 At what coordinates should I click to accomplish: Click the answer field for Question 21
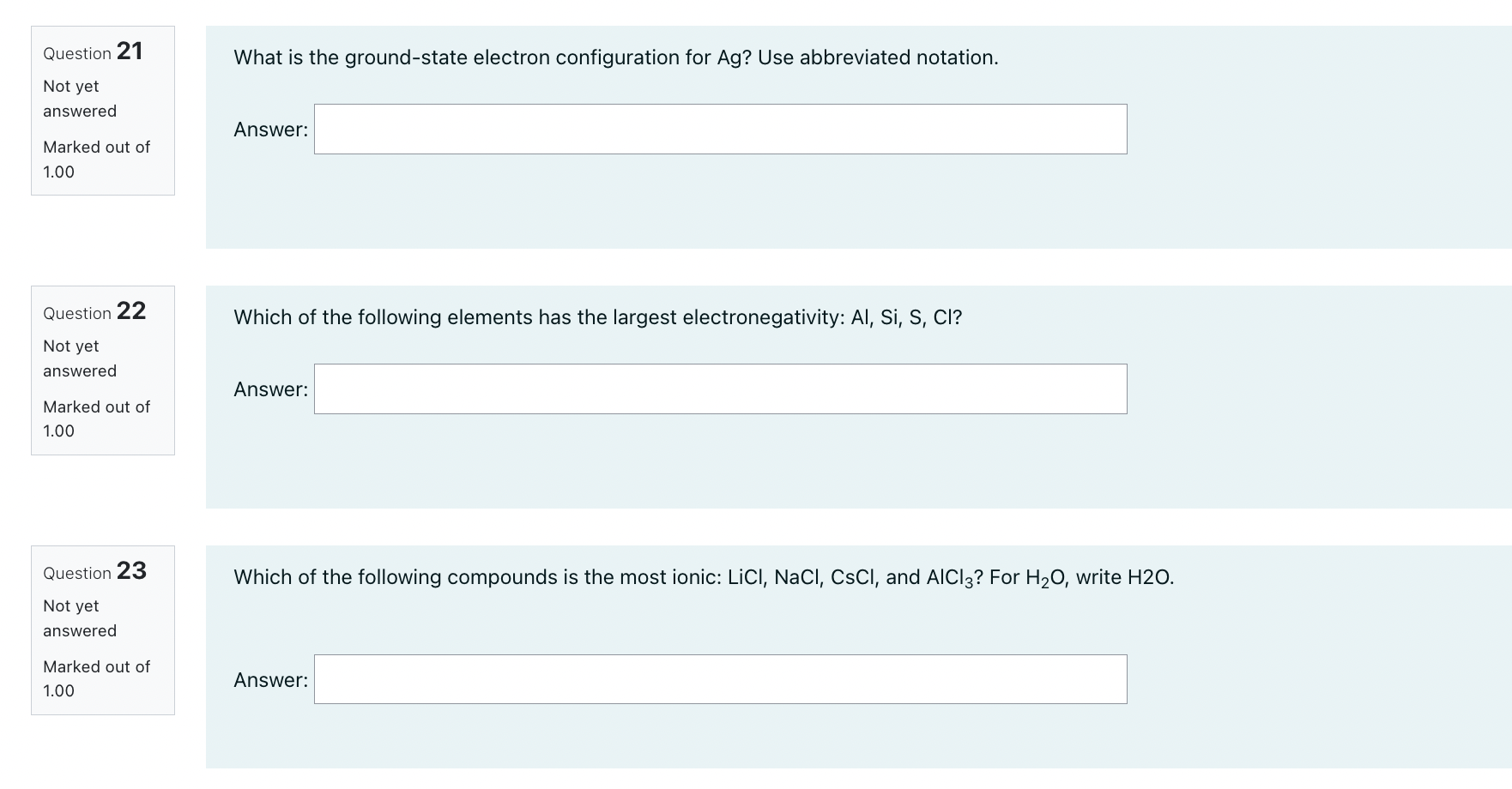(x=719, y=129)
